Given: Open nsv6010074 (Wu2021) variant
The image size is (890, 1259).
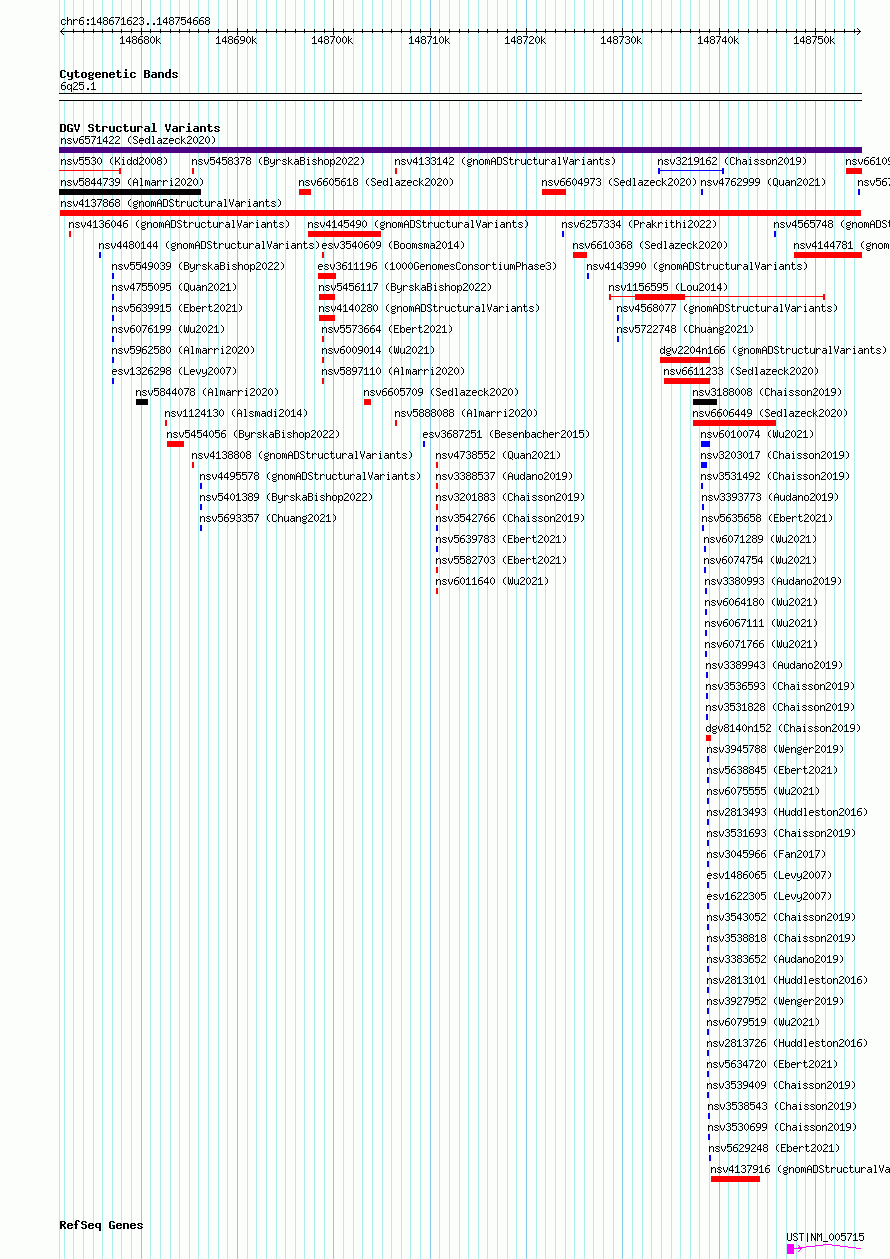Looking at the screenshot, I should [757, 434].
